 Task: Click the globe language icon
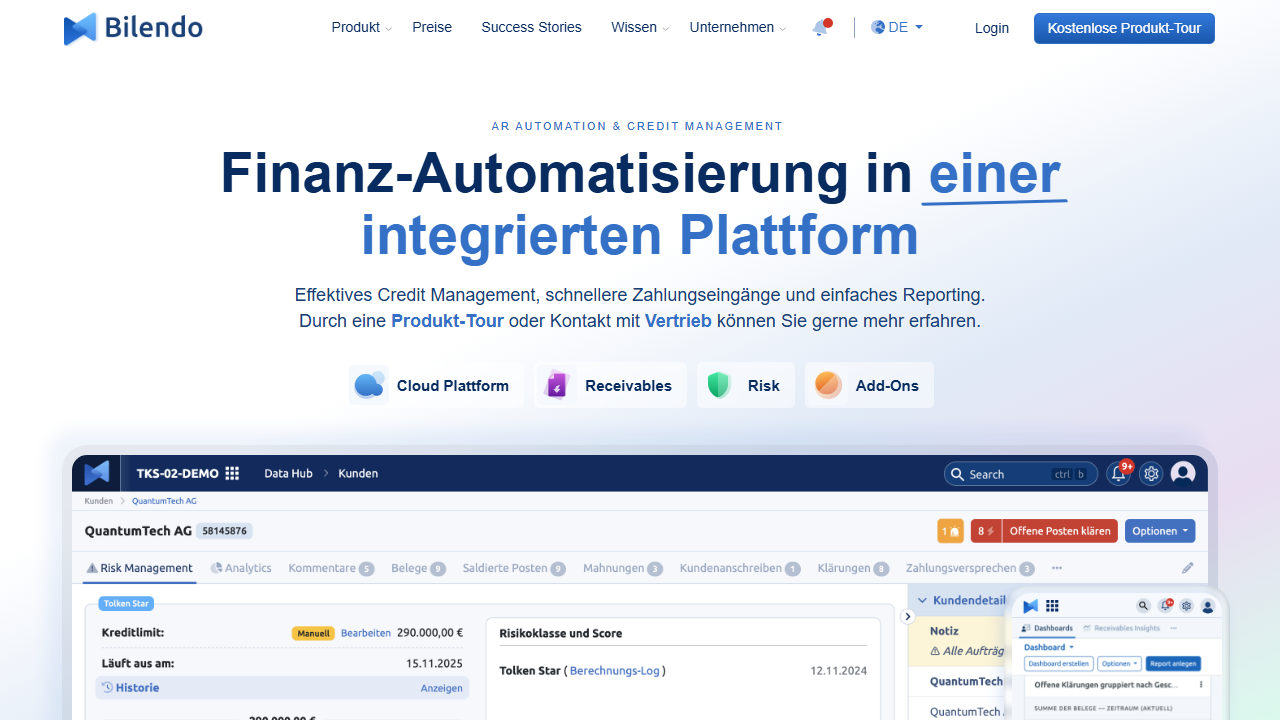[878, 28]
